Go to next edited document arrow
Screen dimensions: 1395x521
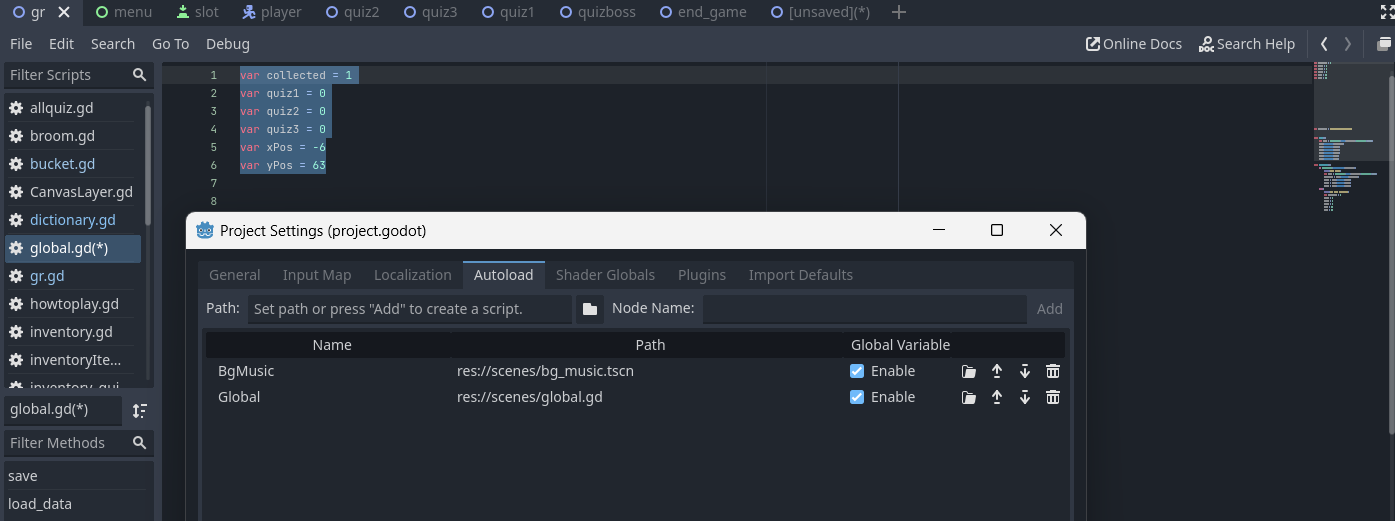[1348, 44]
